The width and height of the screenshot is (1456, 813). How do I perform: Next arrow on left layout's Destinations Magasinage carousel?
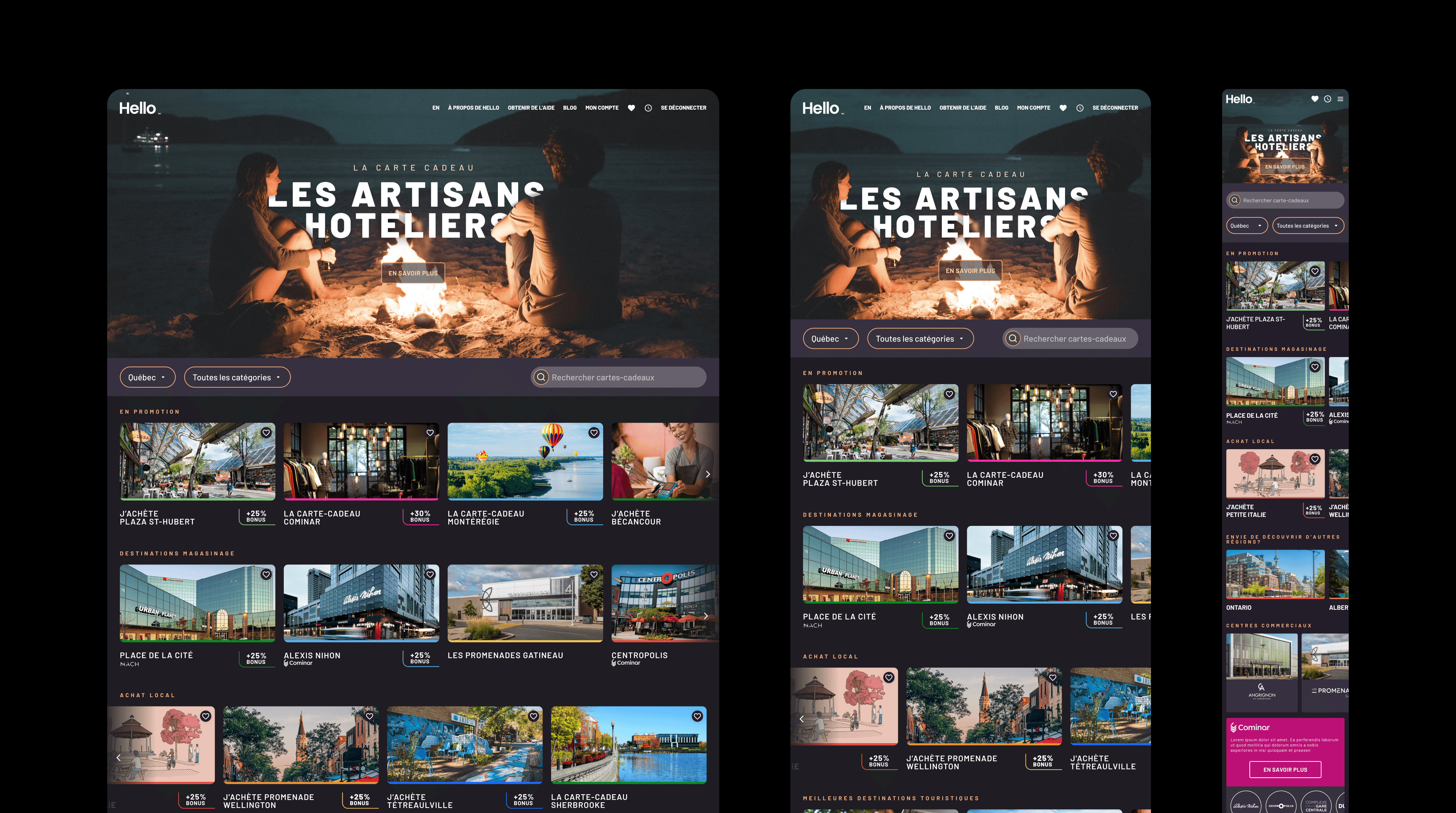706,616
